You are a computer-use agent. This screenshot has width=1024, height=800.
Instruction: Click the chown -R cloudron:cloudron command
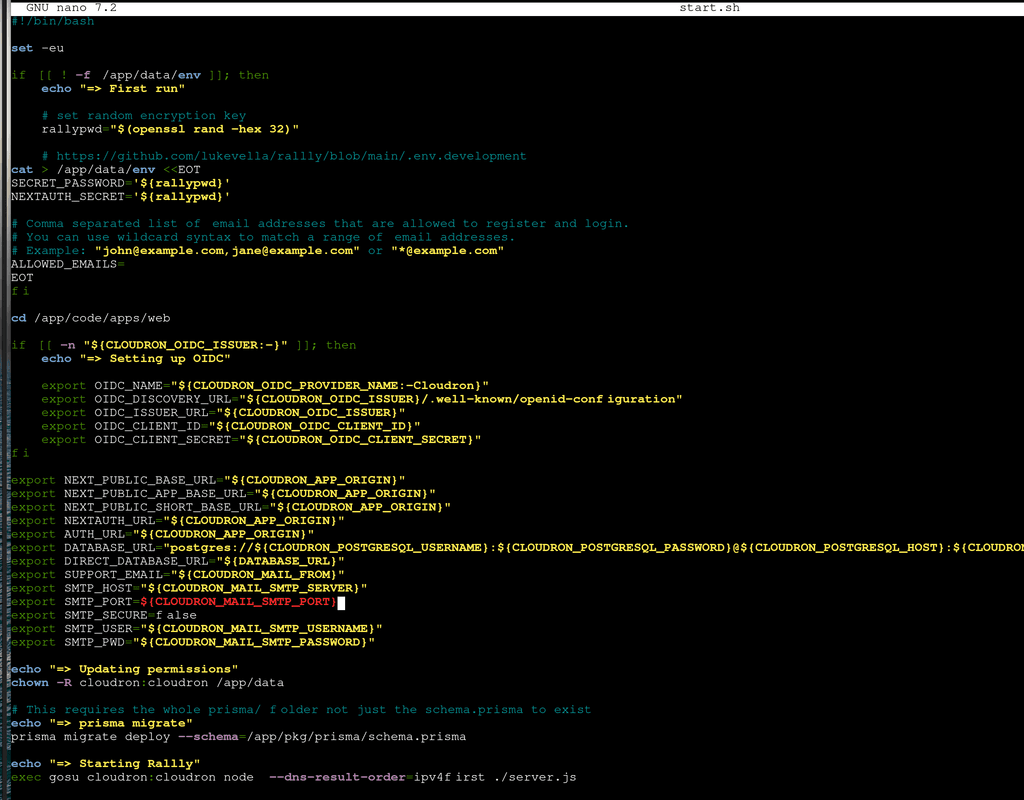pos(147,682)
